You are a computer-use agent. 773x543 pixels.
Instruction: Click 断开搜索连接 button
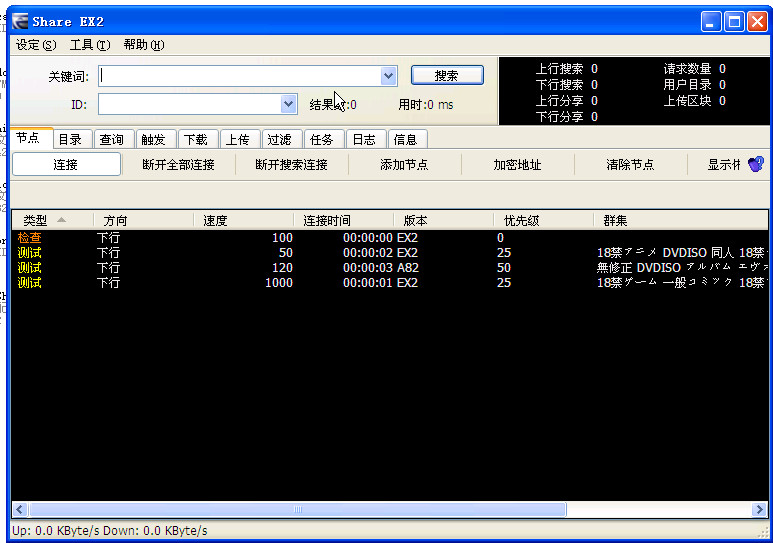(x=292, y=164)
